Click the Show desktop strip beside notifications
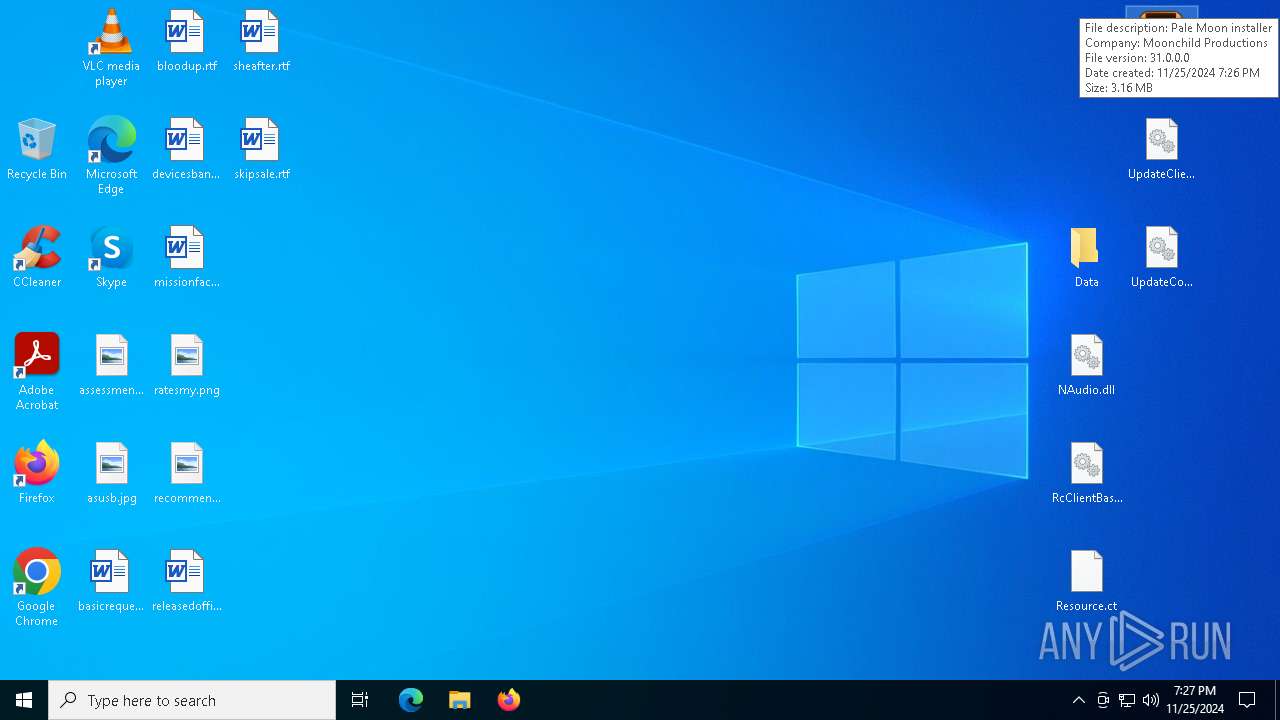 pos(1277,700)
